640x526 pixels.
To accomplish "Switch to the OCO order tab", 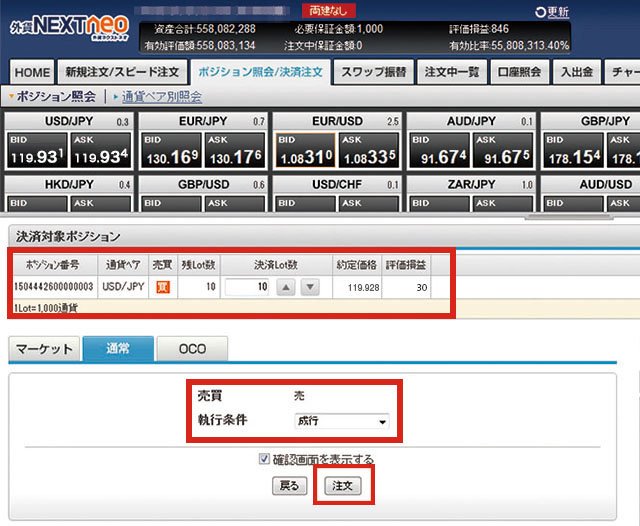I will (x=191, y=349).
